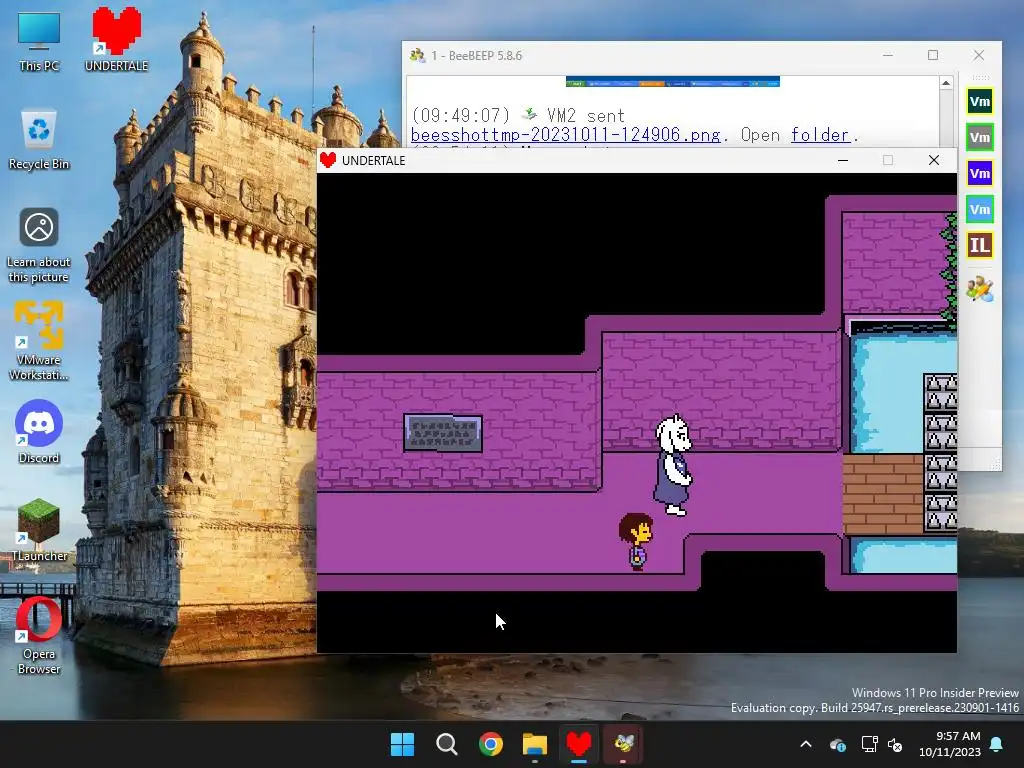This screenshot has width=1024, height=768.
Task: Click the gray Vm icon with green border
Action: tap(980, 137)
